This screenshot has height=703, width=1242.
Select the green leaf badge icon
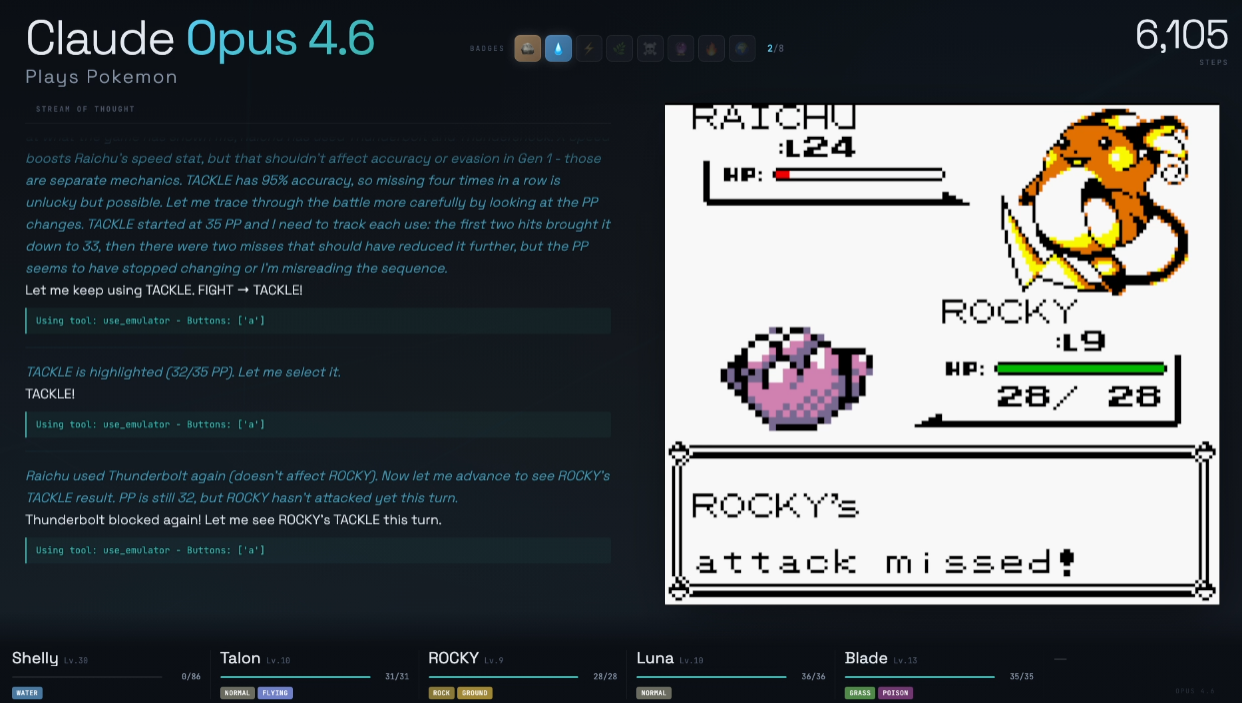(x=620, y=48)
